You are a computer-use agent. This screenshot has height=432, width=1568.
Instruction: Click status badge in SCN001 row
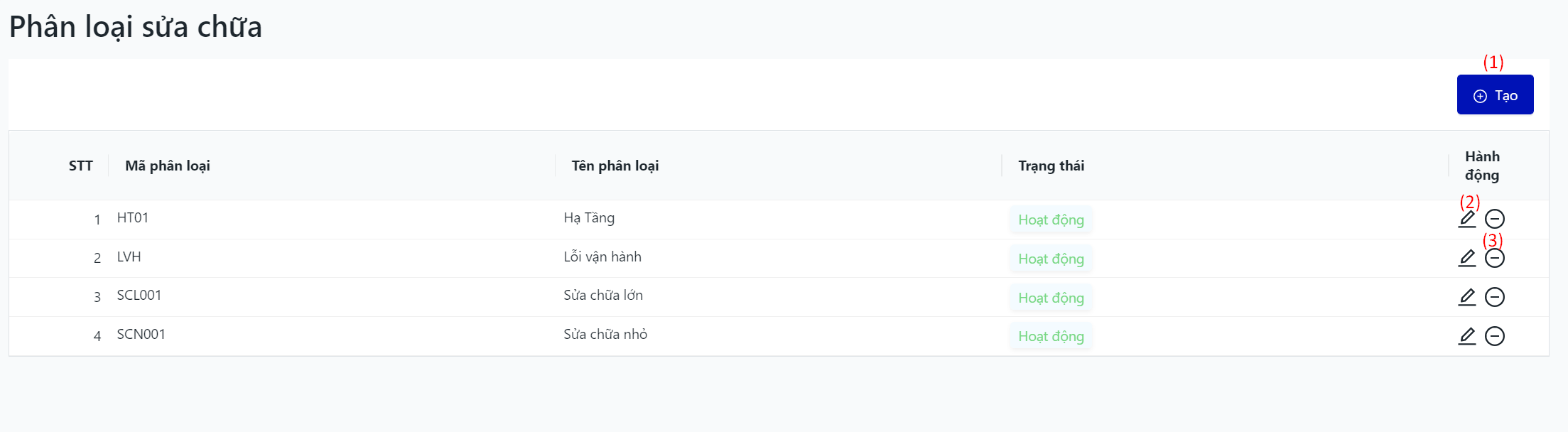[x=1051, y=336]
